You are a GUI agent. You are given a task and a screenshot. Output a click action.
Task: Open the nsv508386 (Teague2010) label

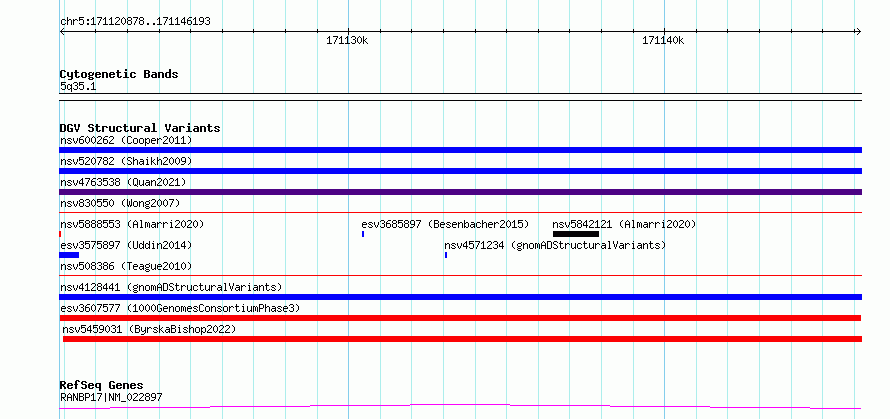[x=126, y=266]
